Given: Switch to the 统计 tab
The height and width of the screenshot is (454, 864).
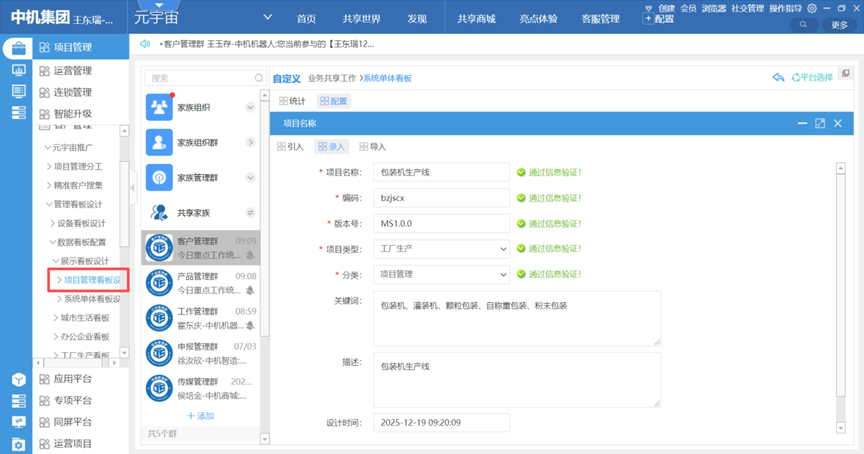Looking at the screenshot, I should point(293,101).
